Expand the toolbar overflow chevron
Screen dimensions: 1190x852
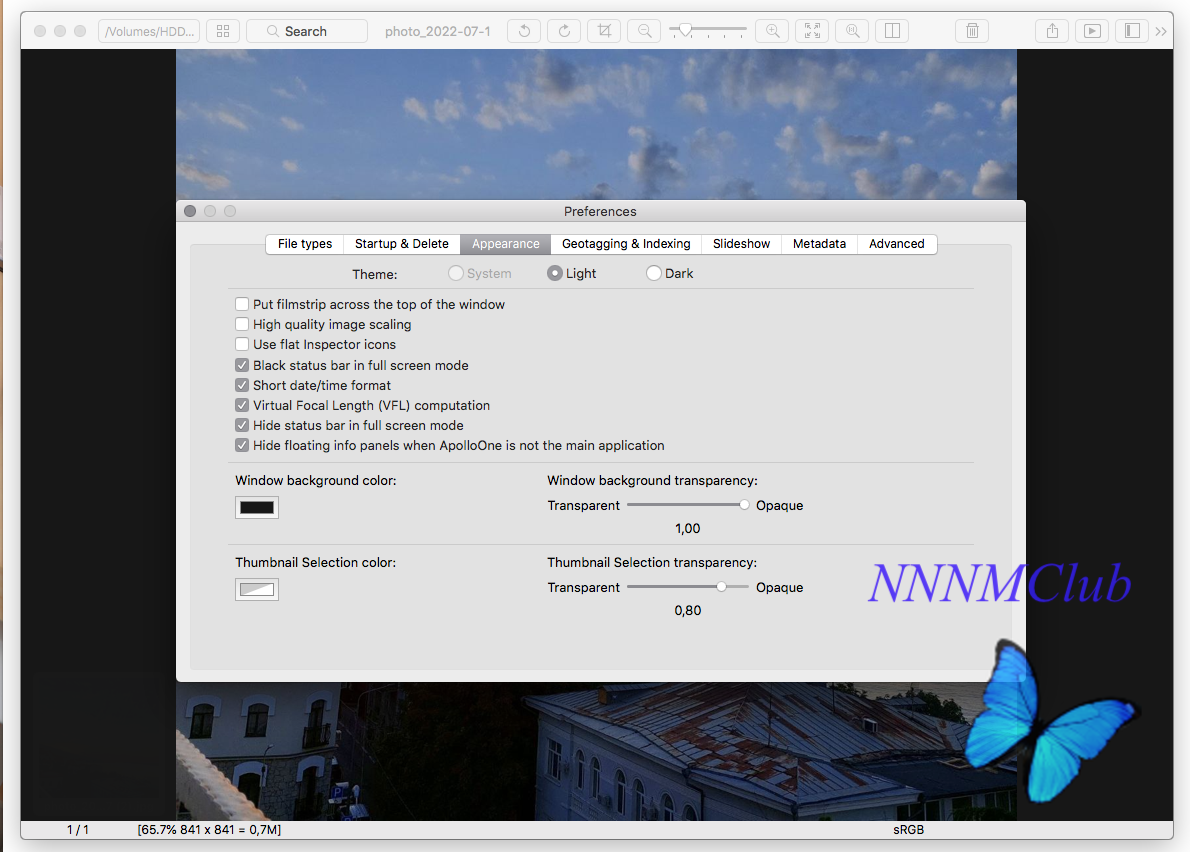point(1160,31)
